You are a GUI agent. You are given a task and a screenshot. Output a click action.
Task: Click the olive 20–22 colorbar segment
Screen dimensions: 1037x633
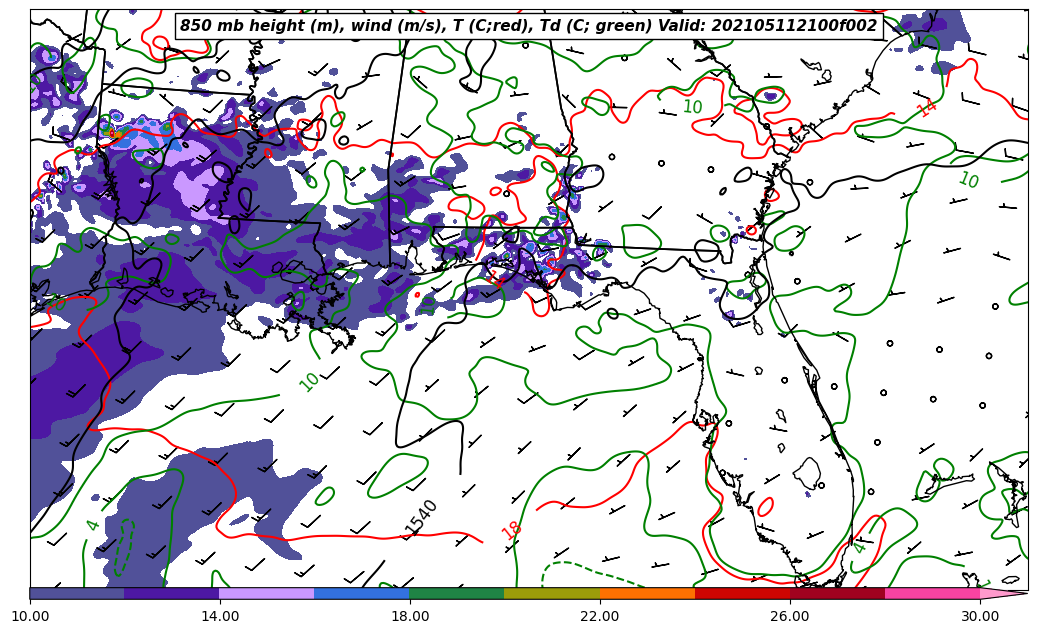(552, 593)
